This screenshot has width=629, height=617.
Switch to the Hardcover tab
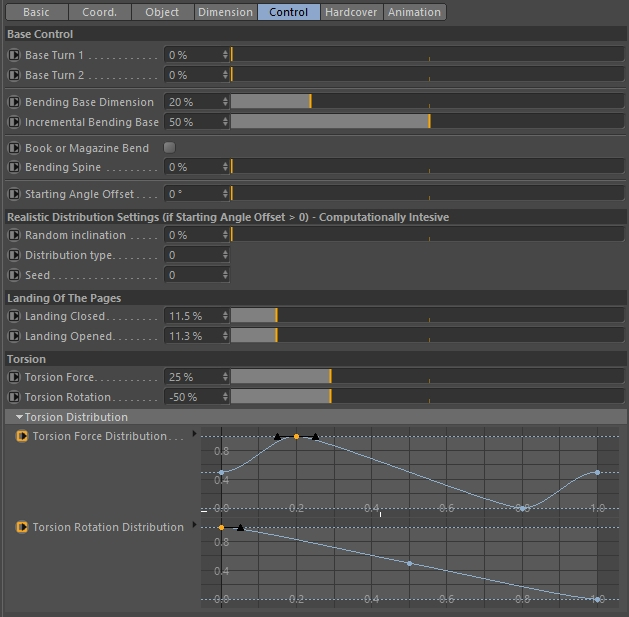(x=352, y=12)
